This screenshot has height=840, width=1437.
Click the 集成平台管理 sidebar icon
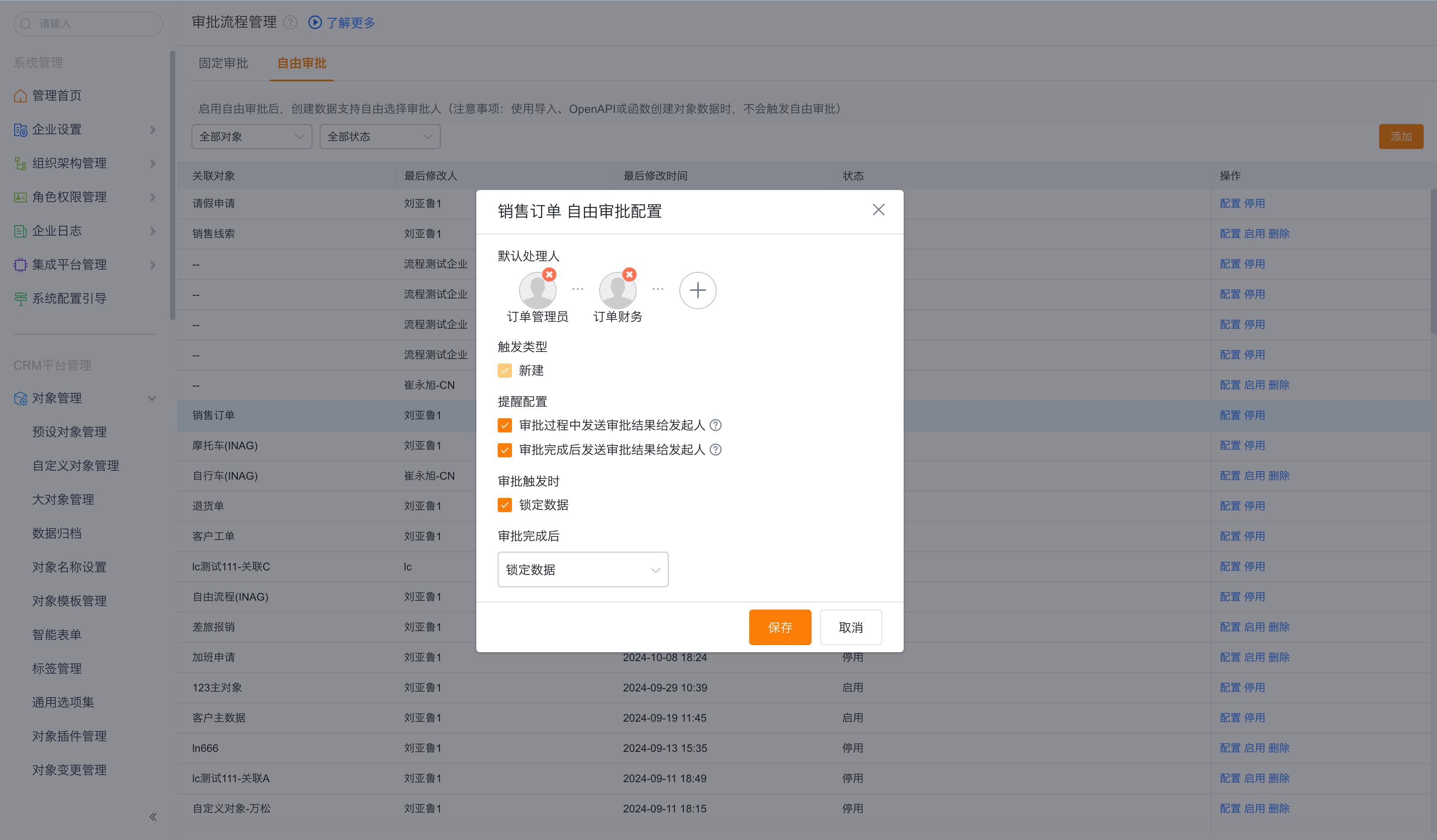tap(20, 264)
